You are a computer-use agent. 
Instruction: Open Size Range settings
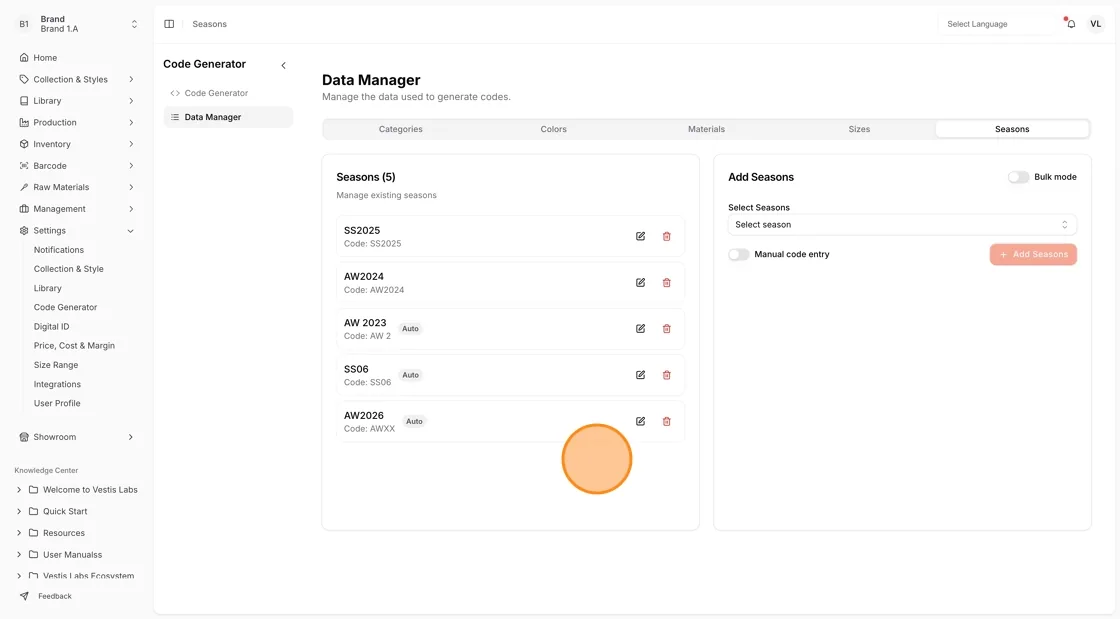pyautogui.click(x=56, y=365)
